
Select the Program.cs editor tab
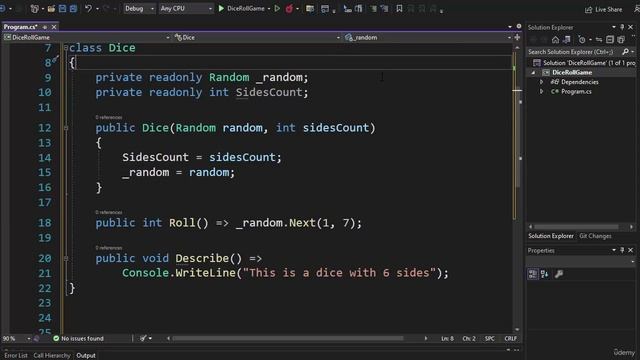20,27
